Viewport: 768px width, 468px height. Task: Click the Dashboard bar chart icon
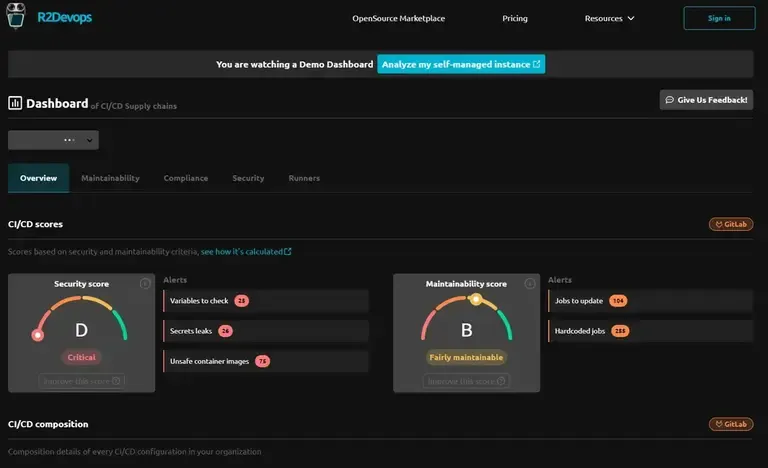[15, 103]
